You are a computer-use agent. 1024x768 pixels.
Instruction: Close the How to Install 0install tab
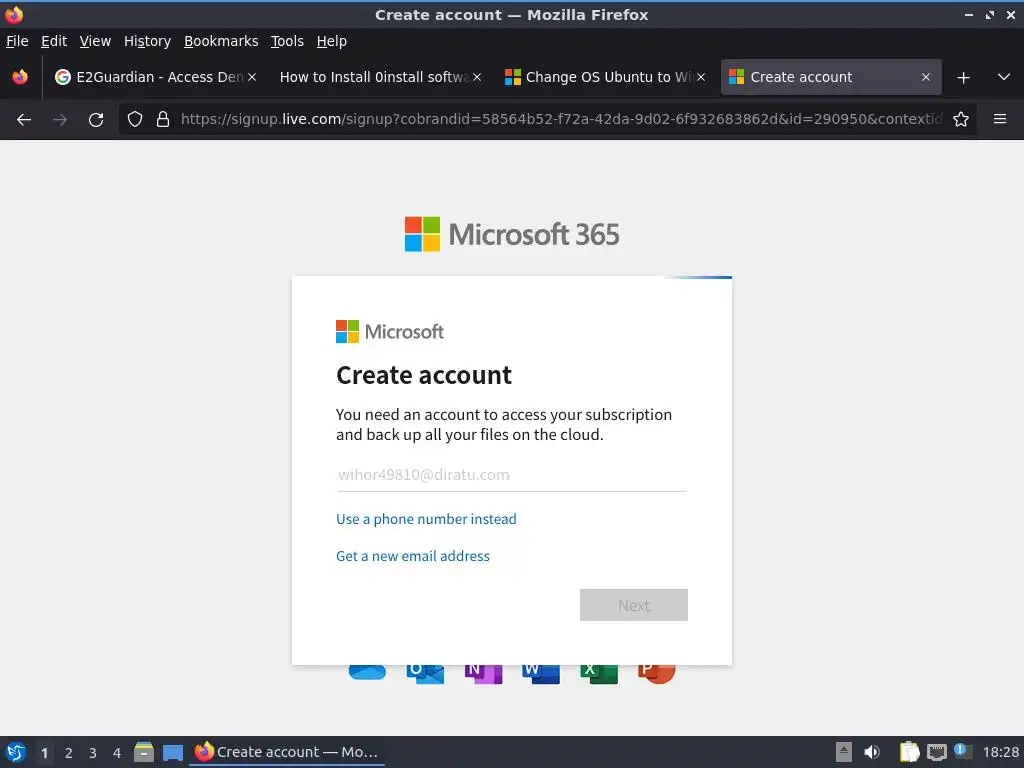(x=477, y=77)
